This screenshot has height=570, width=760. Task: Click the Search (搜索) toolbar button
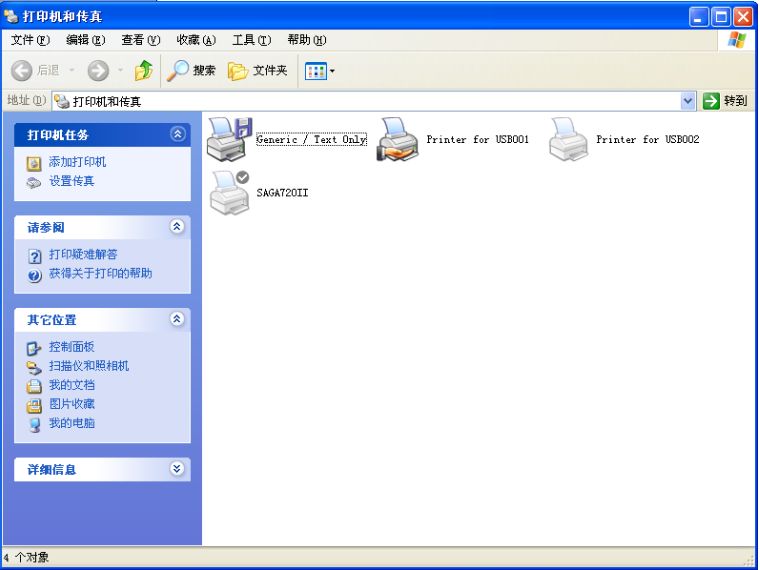[x=192, y=70]
